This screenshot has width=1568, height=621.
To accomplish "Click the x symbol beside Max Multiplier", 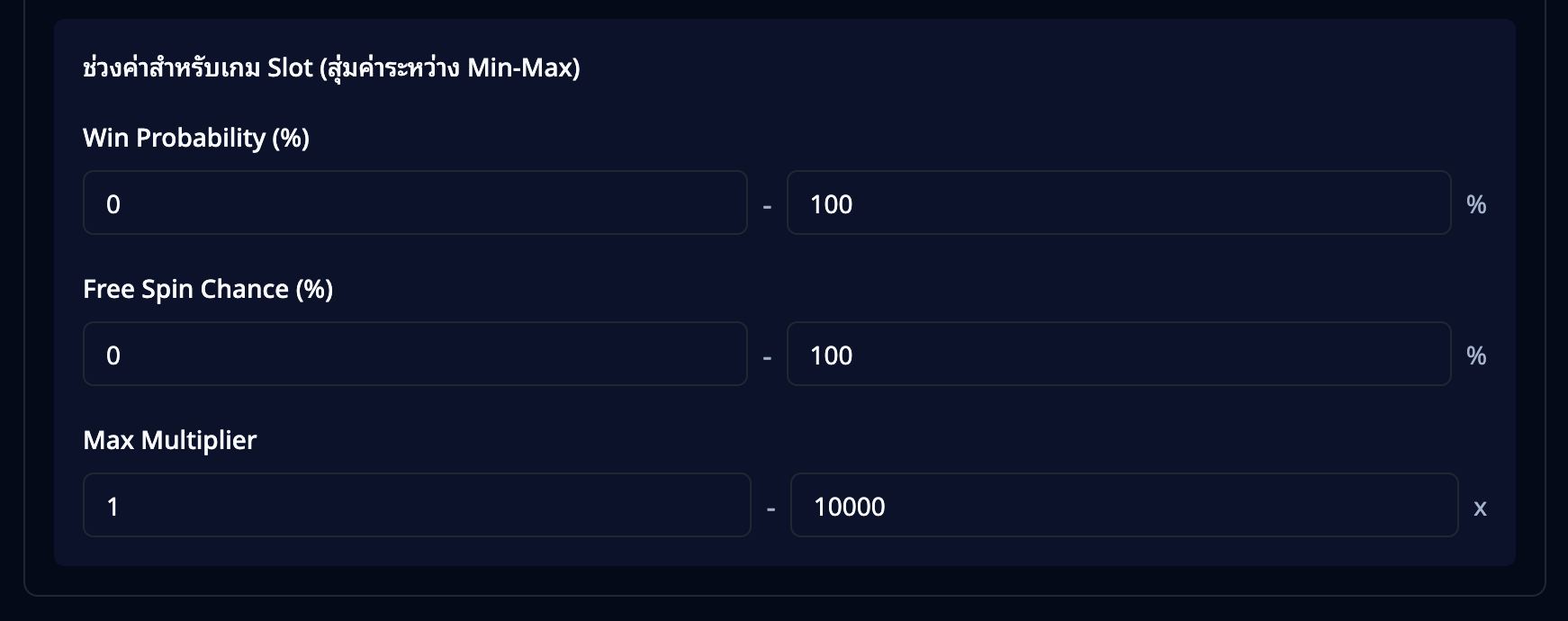I will 1481,508.
